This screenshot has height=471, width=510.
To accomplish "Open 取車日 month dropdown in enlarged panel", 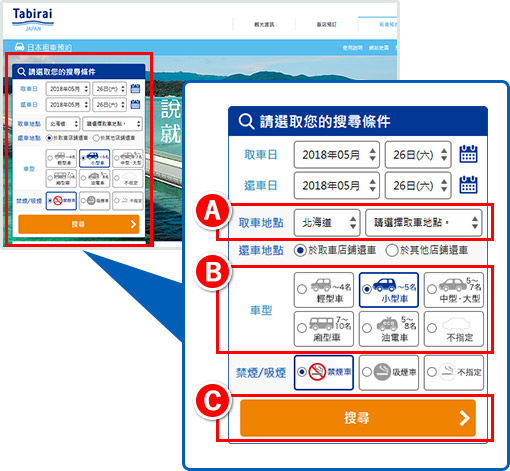I will click(x=337, y=155).
